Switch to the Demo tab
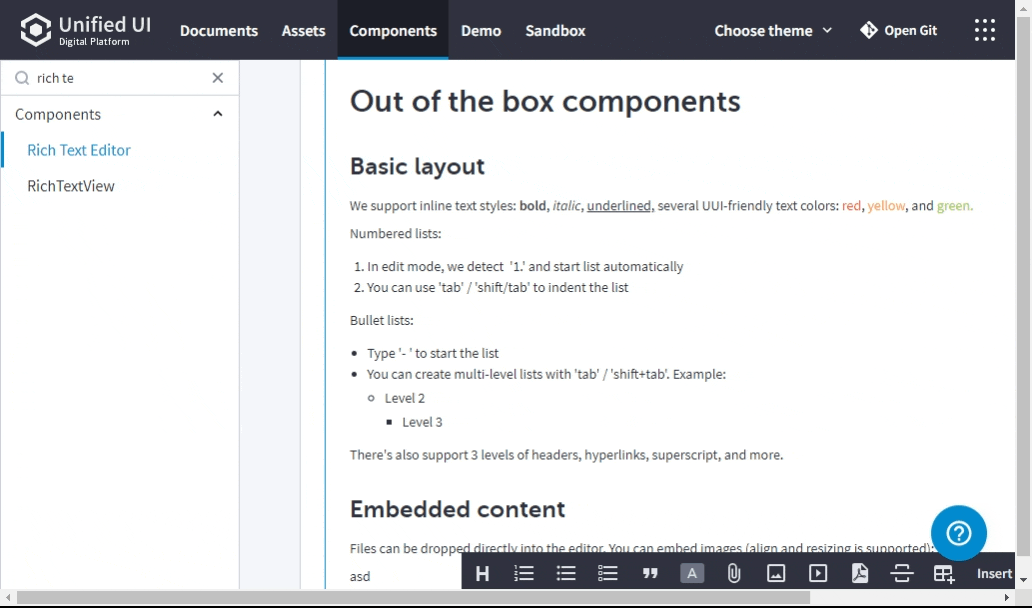1032x608 pixels. coord(481,30)
